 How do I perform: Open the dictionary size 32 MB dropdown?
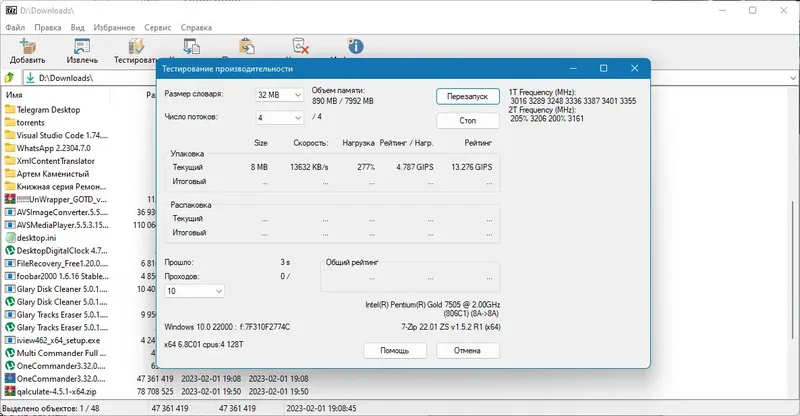pos(279,95)
